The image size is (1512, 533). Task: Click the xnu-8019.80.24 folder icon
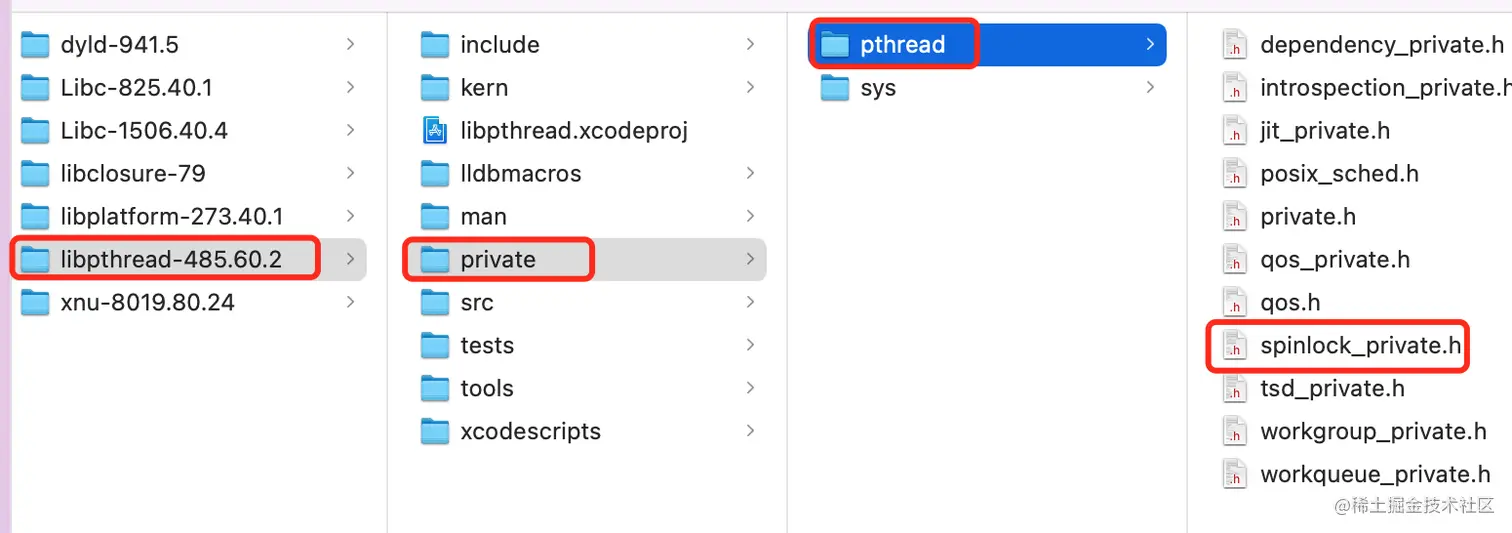tap(35, 303)
